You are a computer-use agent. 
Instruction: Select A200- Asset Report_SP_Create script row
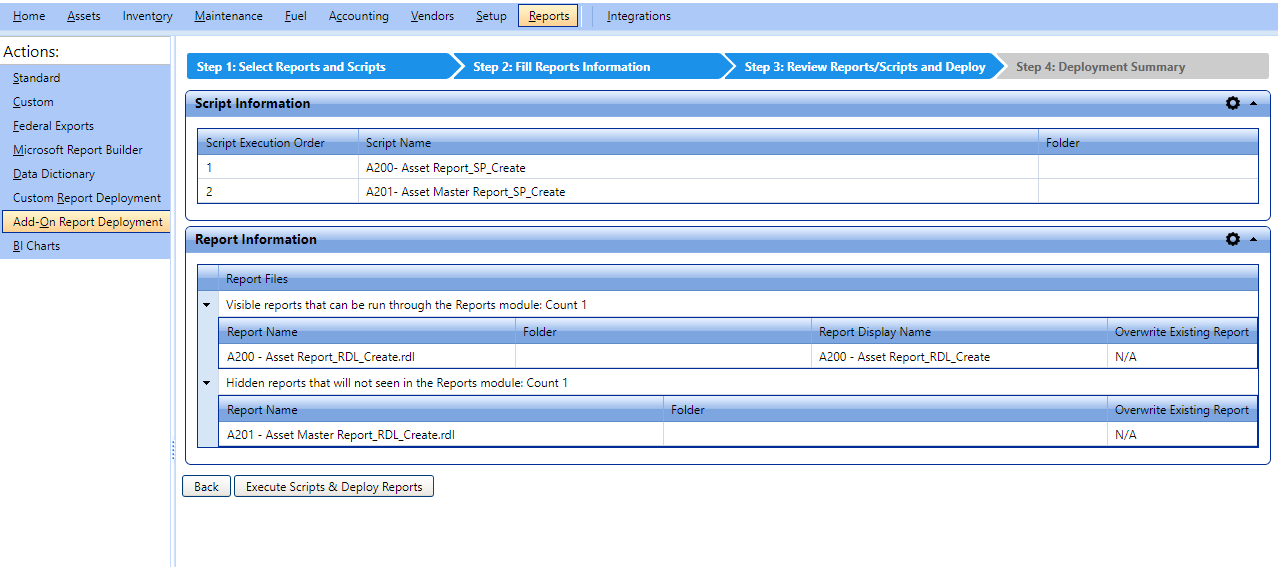(727, 167)
